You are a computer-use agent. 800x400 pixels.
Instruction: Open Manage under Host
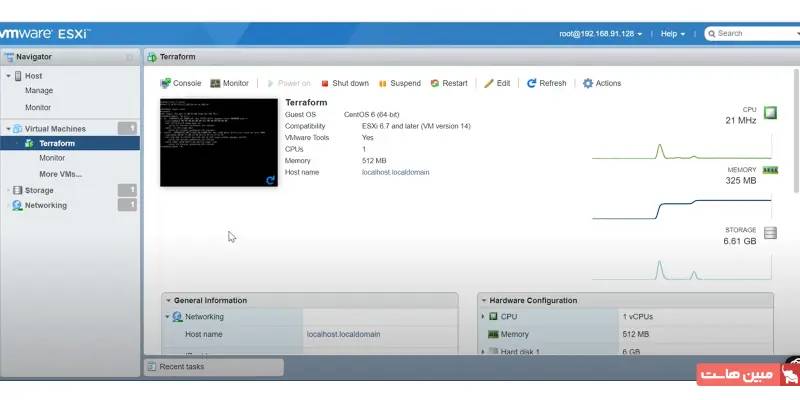[39, 90]
